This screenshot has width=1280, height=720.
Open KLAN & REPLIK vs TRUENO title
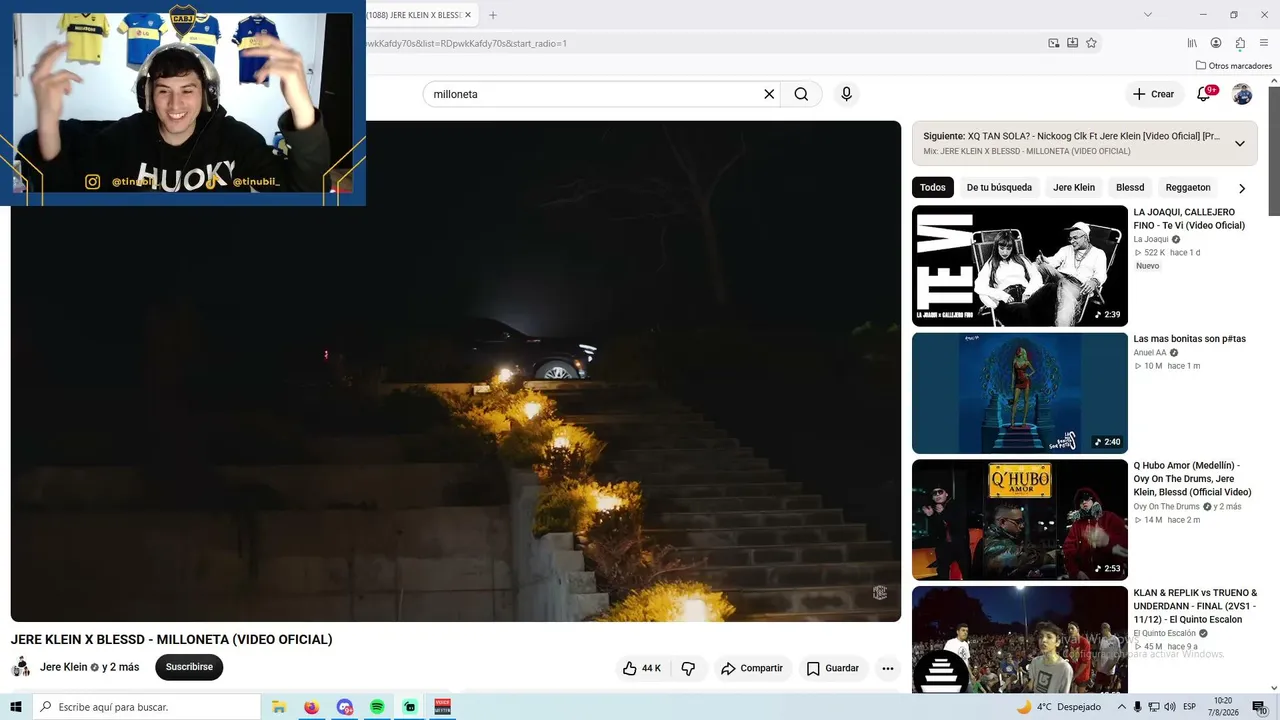(1195, 606)
